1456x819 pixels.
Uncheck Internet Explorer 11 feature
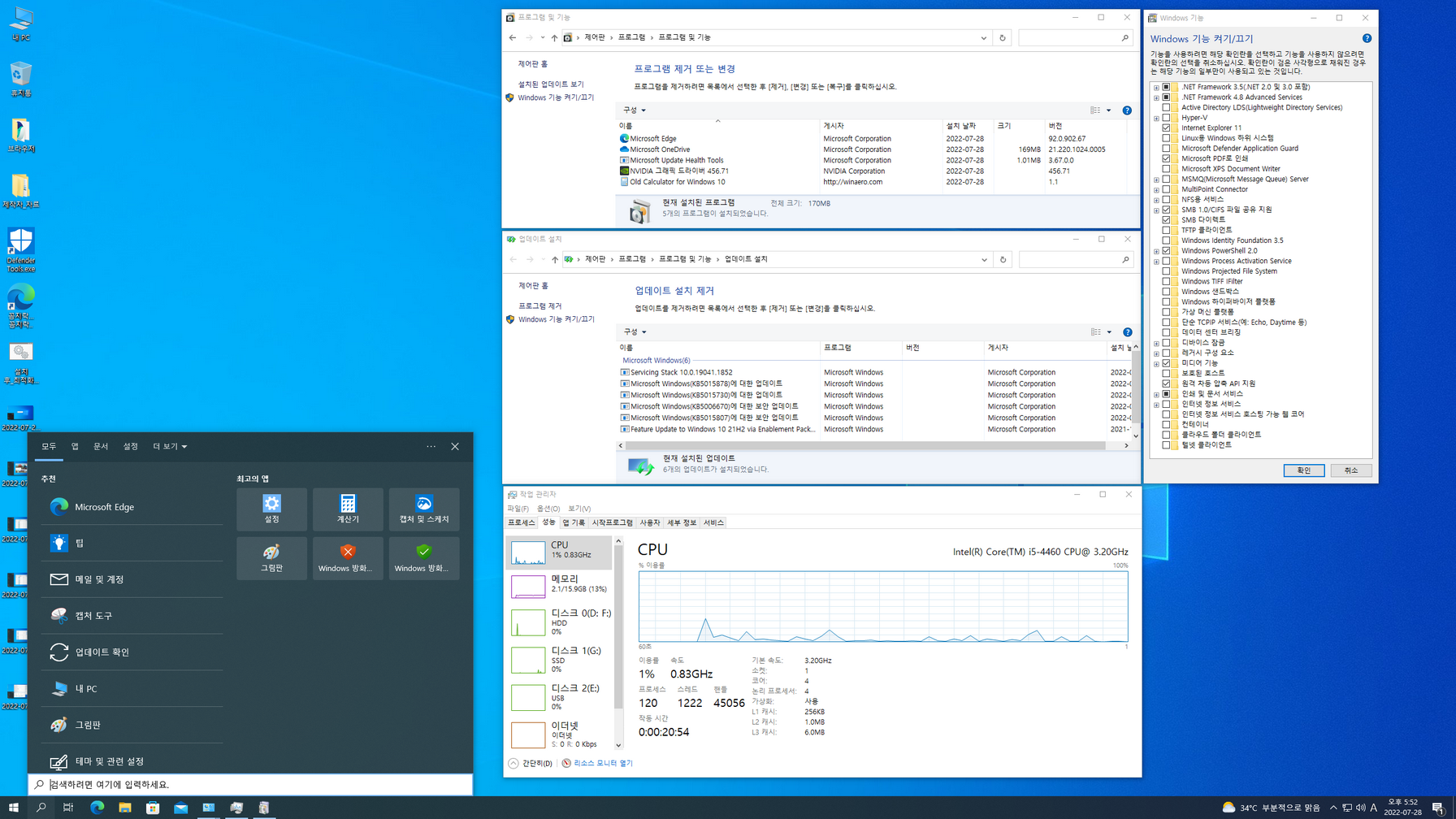click(x=1167, y=128)
